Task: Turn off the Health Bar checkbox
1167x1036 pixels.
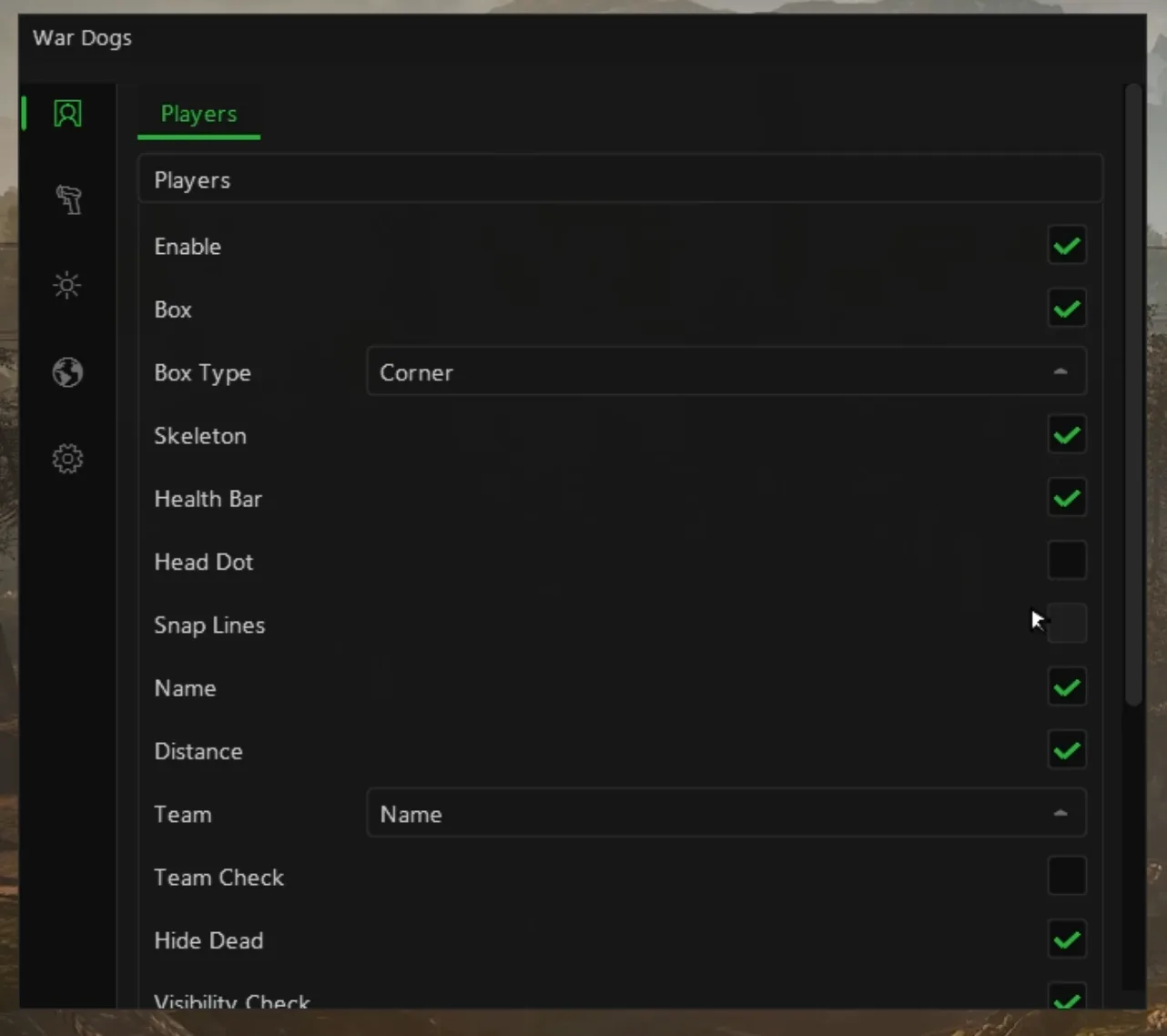Action: 1067,498
